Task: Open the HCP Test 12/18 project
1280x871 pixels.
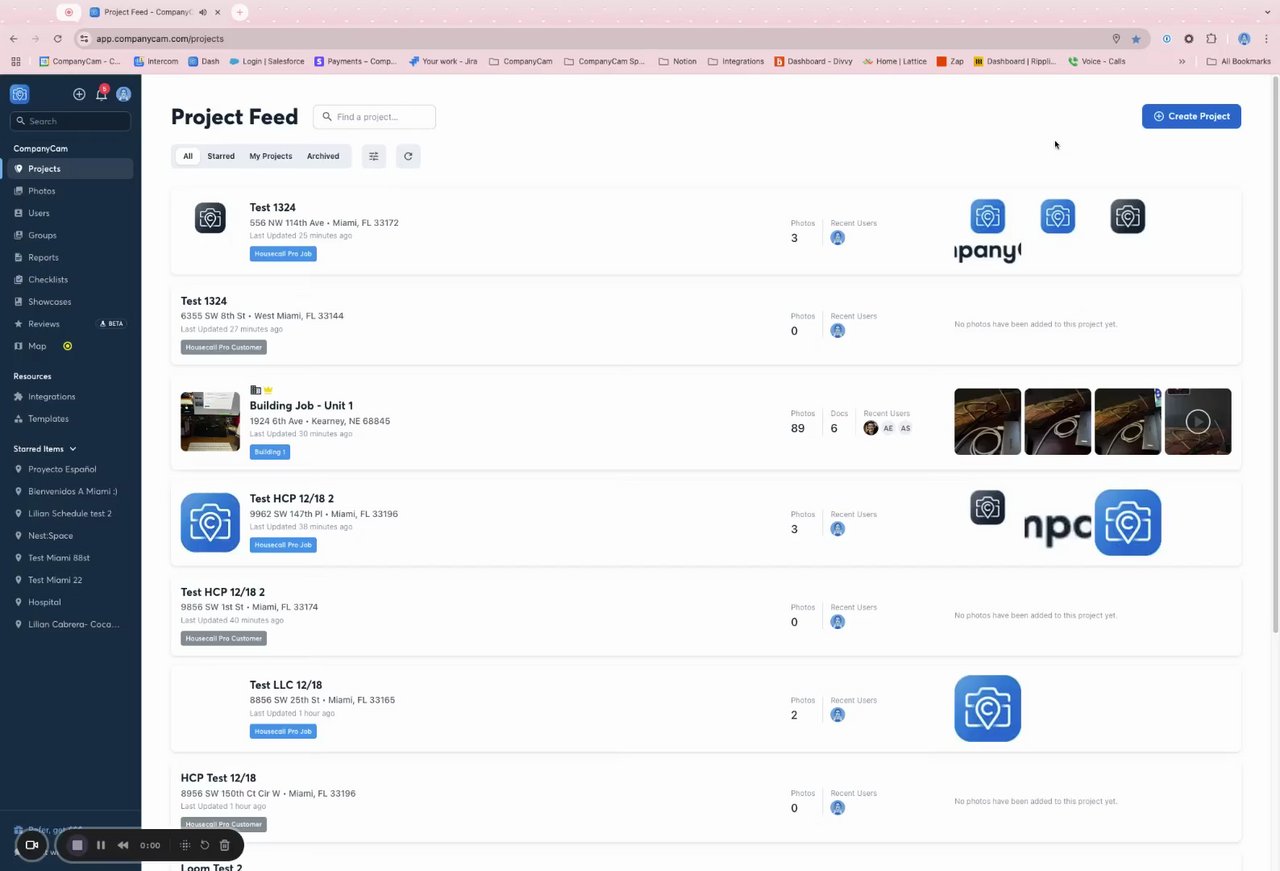Action: tap(218, 778)
